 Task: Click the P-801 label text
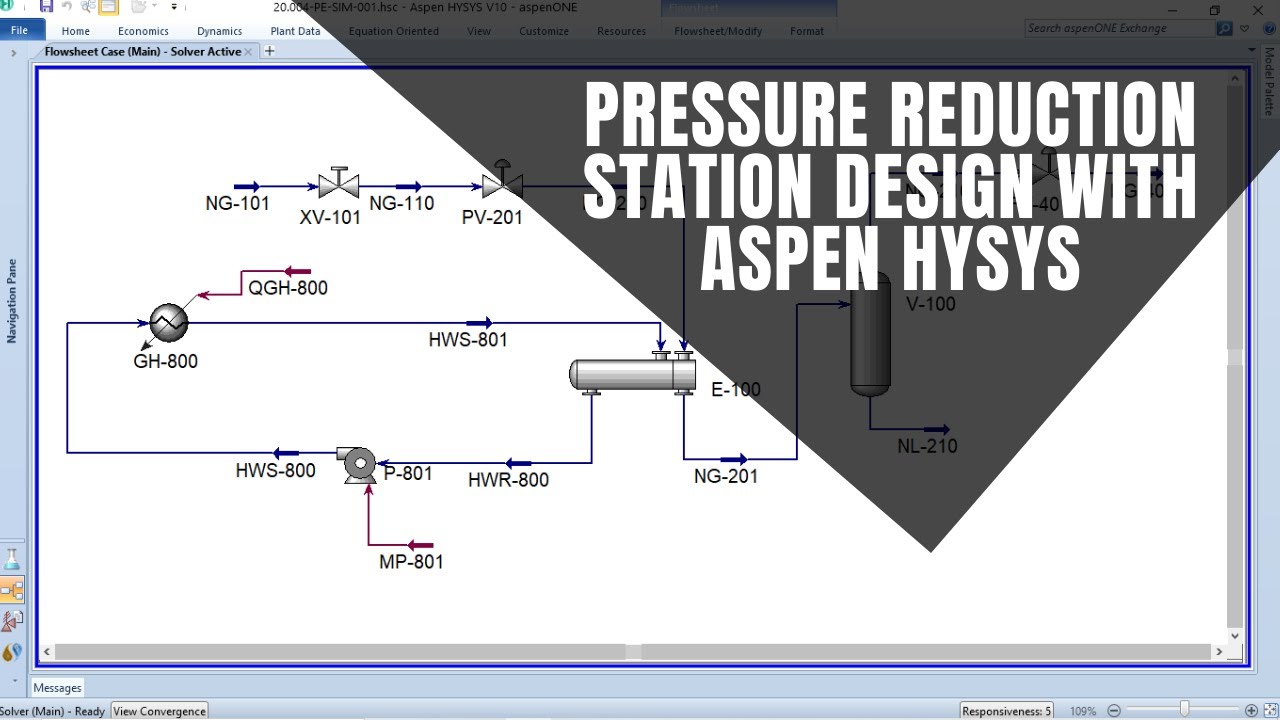click(408, 473)
